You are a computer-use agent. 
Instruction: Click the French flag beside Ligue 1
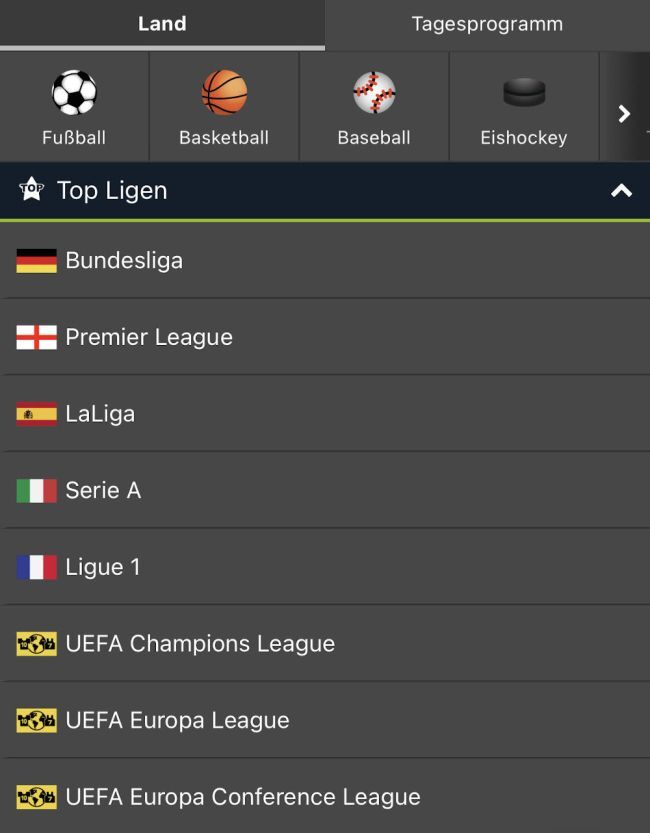[x=37, y=567]
